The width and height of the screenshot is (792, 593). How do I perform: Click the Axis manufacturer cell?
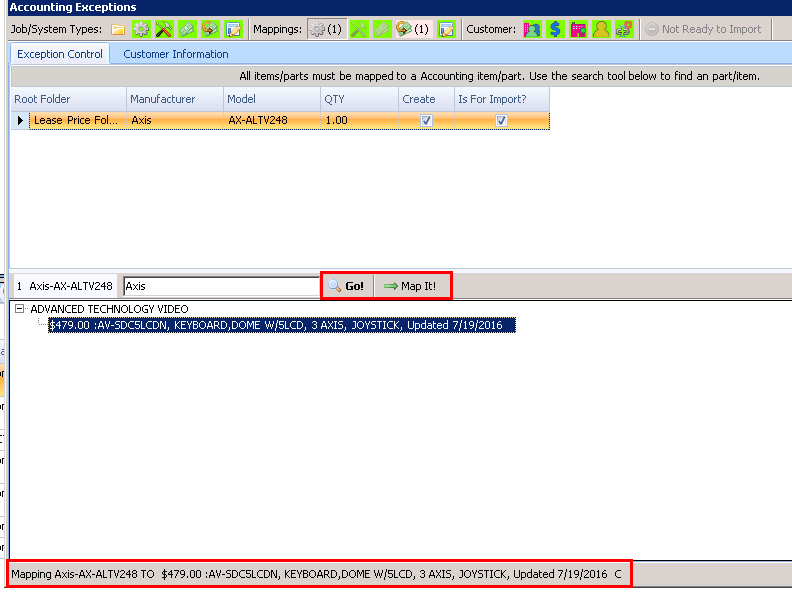(175, 121)
